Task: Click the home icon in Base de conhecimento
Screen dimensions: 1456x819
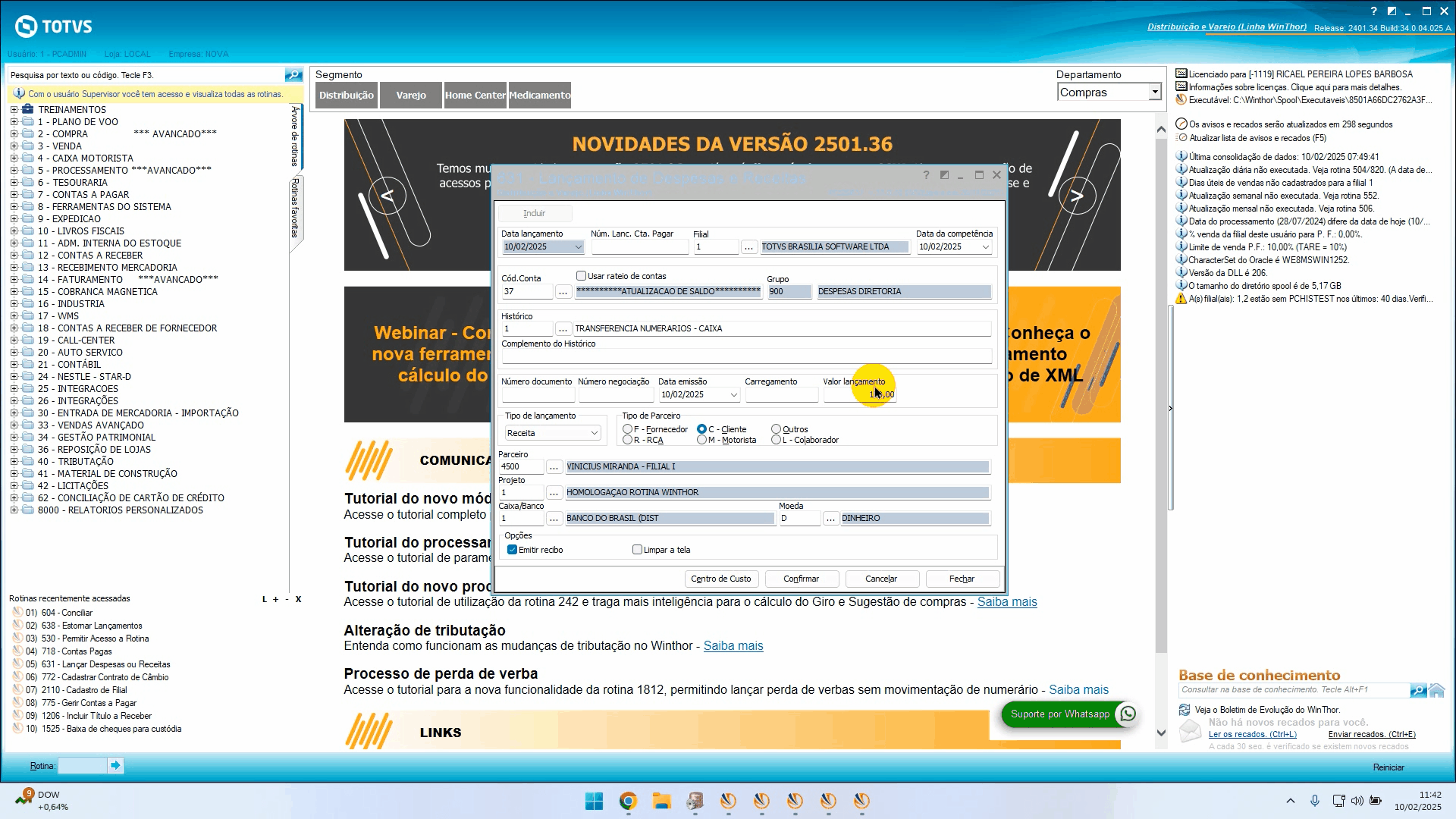Action: coord(1437,690)
